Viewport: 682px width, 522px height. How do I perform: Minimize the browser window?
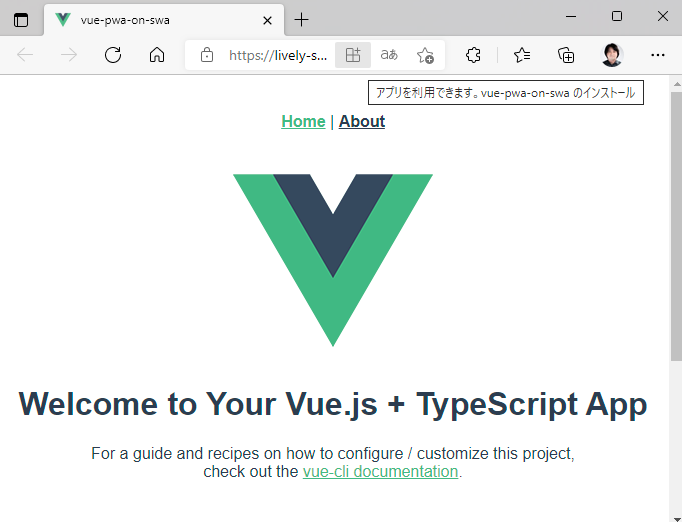coord(571,17)
